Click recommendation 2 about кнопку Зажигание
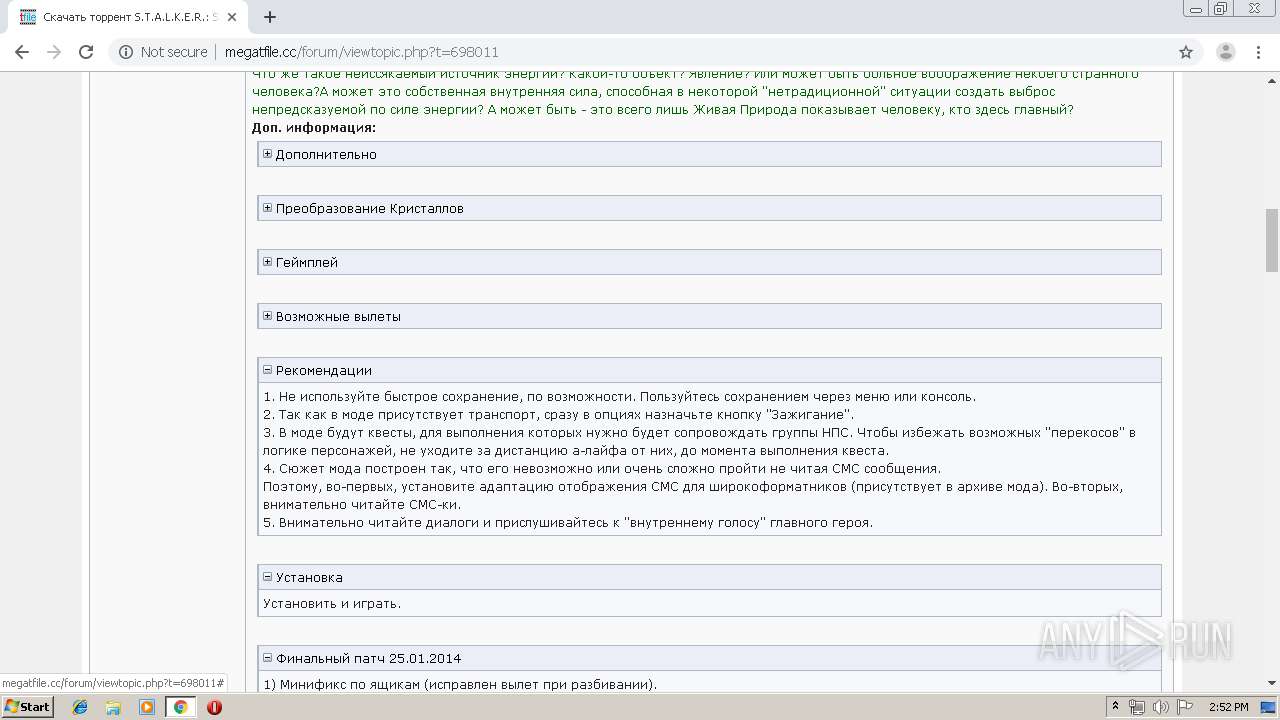1280x720 pixels. tap(558, 414)
